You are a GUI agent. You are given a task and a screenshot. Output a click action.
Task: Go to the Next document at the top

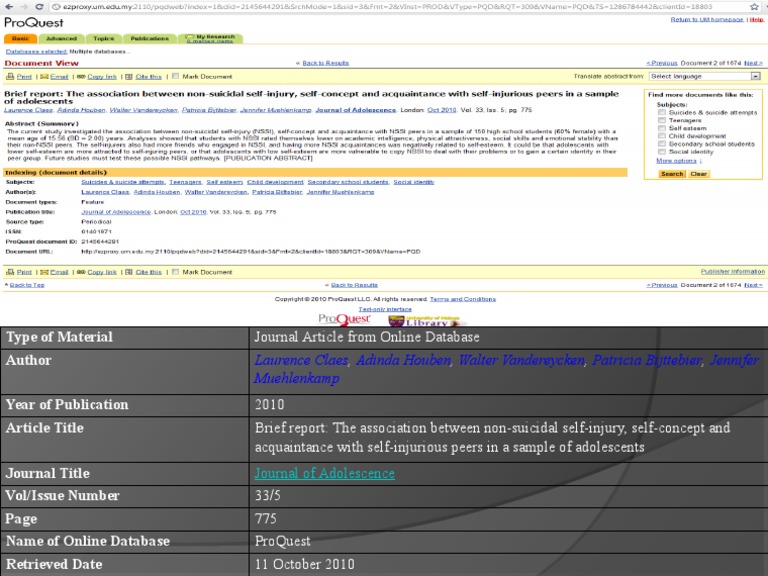click(x=753, y=63)
